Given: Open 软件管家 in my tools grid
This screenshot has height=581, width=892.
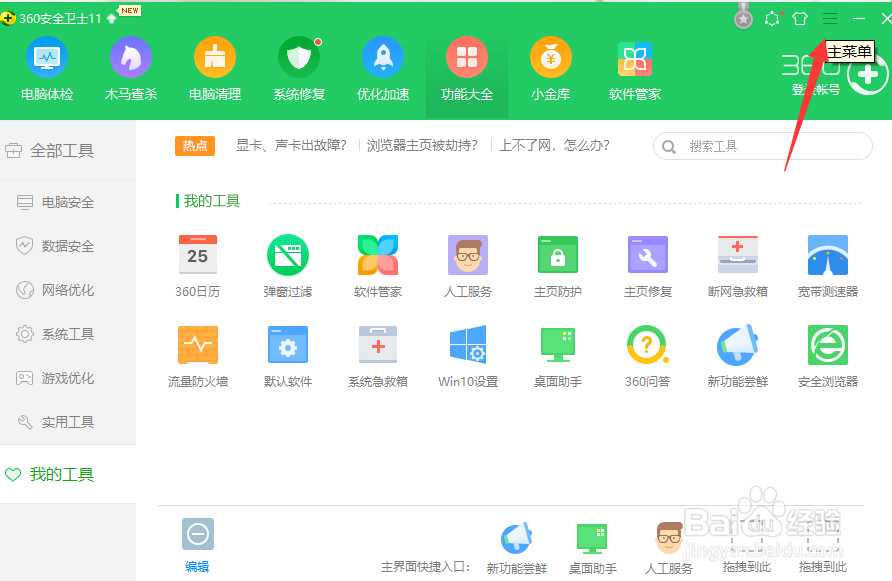Looking at the screenshot, I should tap(378, 266).
